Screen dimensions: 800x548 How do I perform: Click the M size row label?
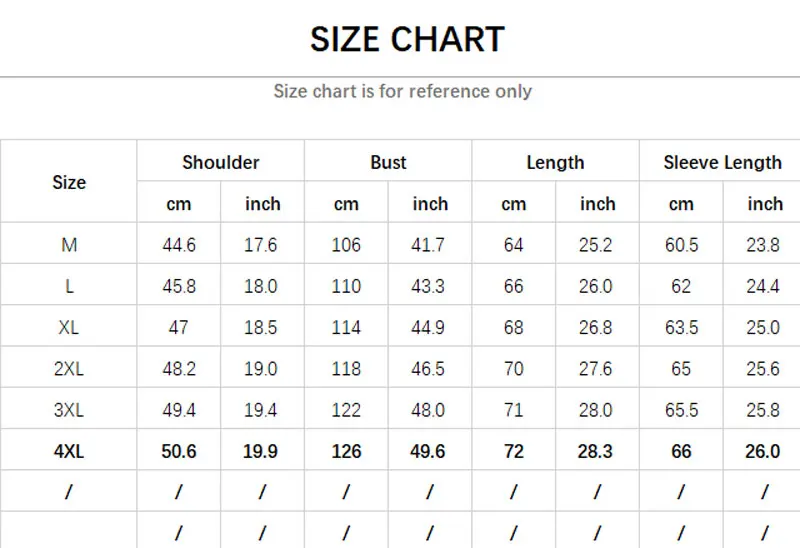[69, 245]
